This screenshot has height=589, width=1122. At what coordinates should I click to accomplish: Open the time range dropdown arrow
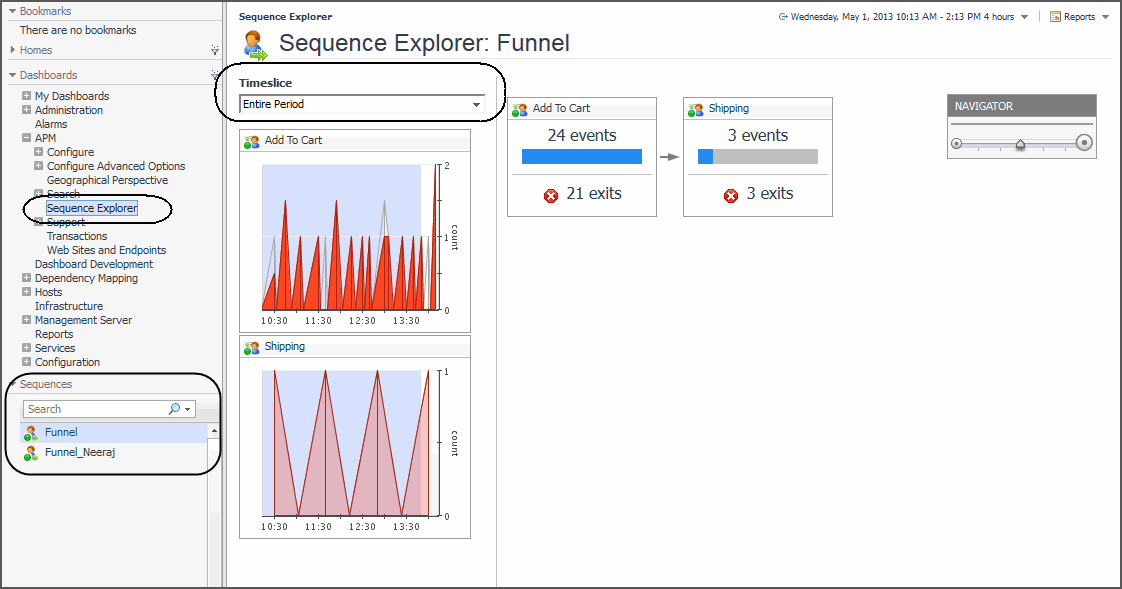click(x=1024, y=17)
